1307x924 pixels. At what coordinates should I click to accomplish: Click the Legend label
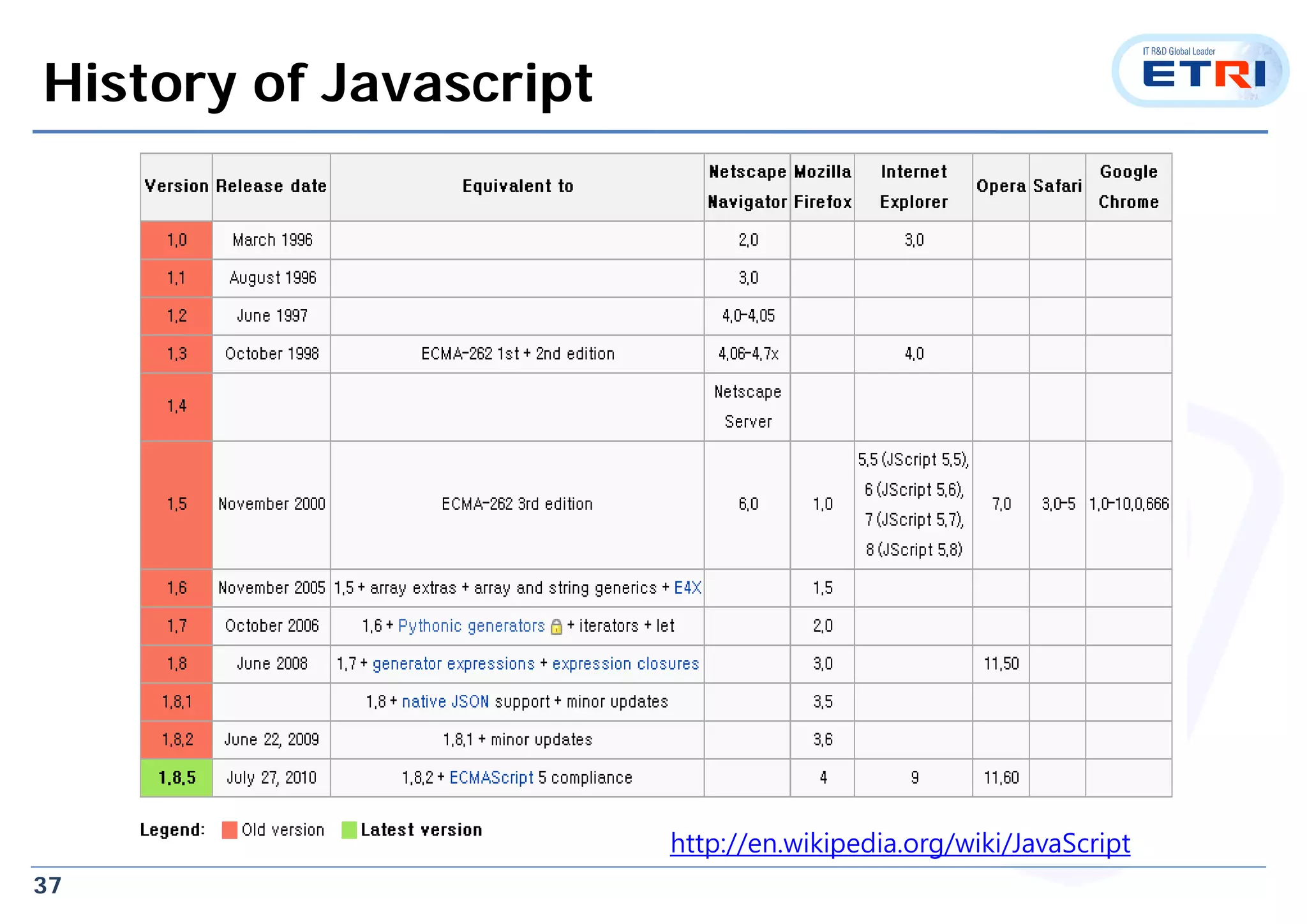[172, 830]
